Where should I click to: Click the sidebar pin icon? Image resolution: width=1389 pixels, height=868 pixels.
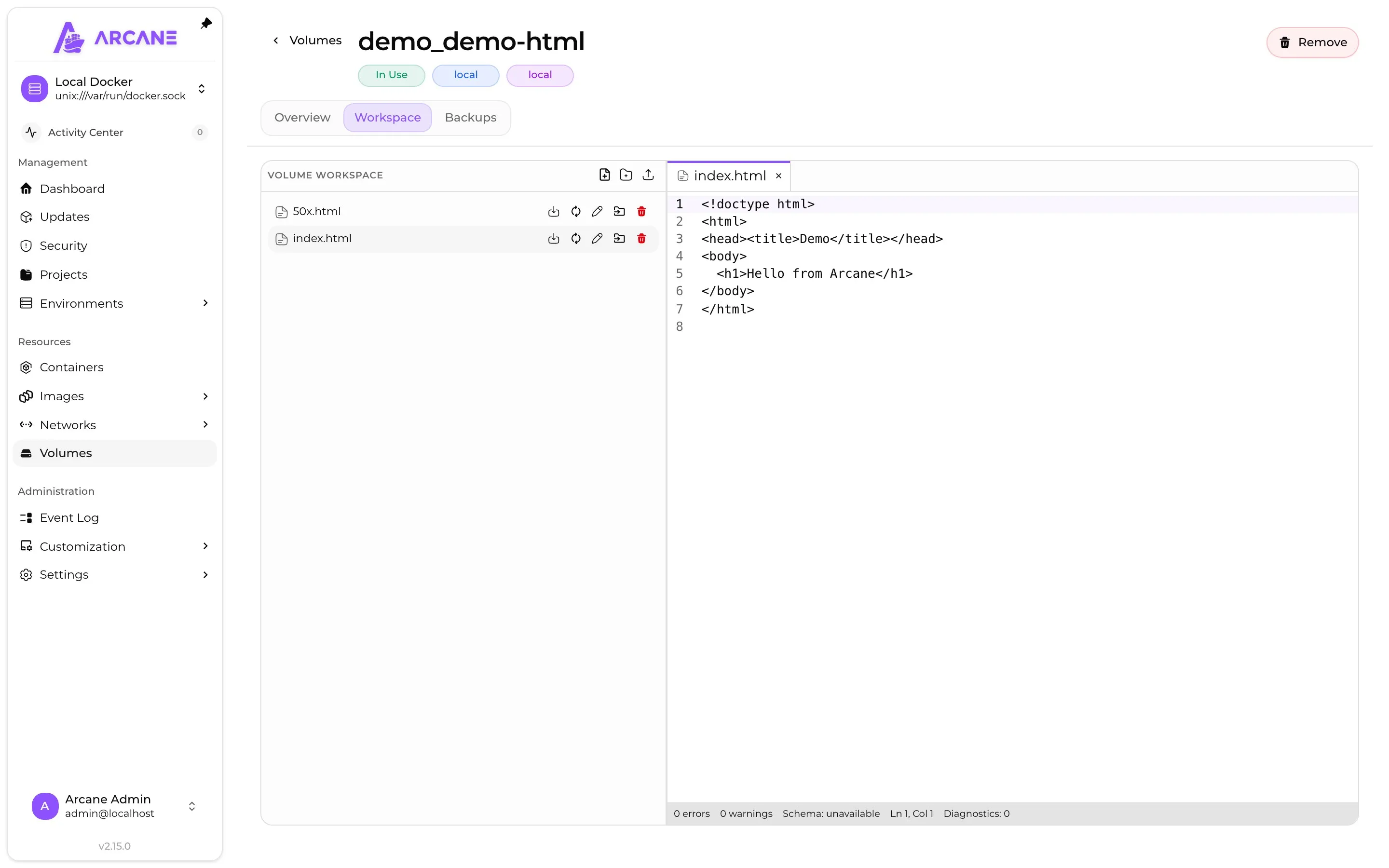[x=206, y=24]
